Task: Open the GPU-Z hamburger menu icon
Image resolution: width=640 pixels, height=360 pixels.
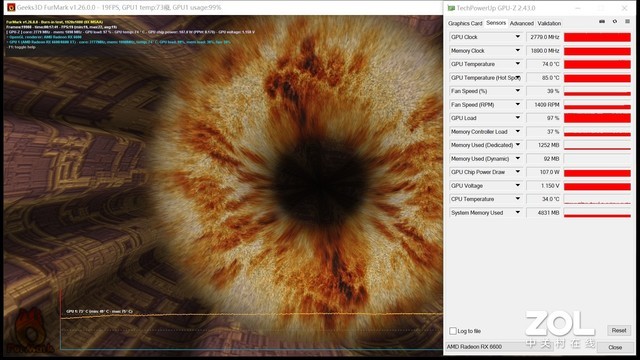Action: pos(627,22)
